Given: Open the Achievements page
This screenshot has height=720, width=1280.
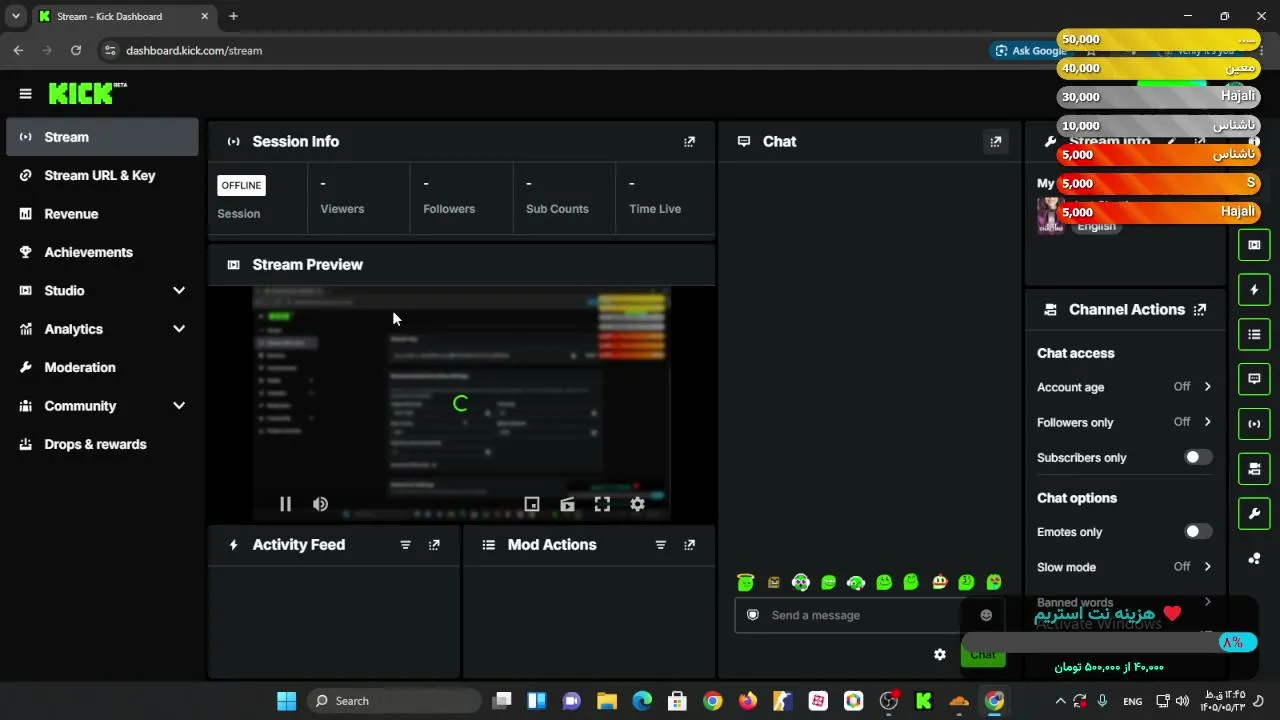Looking at the screenshot, I should [x=102, y=252].
